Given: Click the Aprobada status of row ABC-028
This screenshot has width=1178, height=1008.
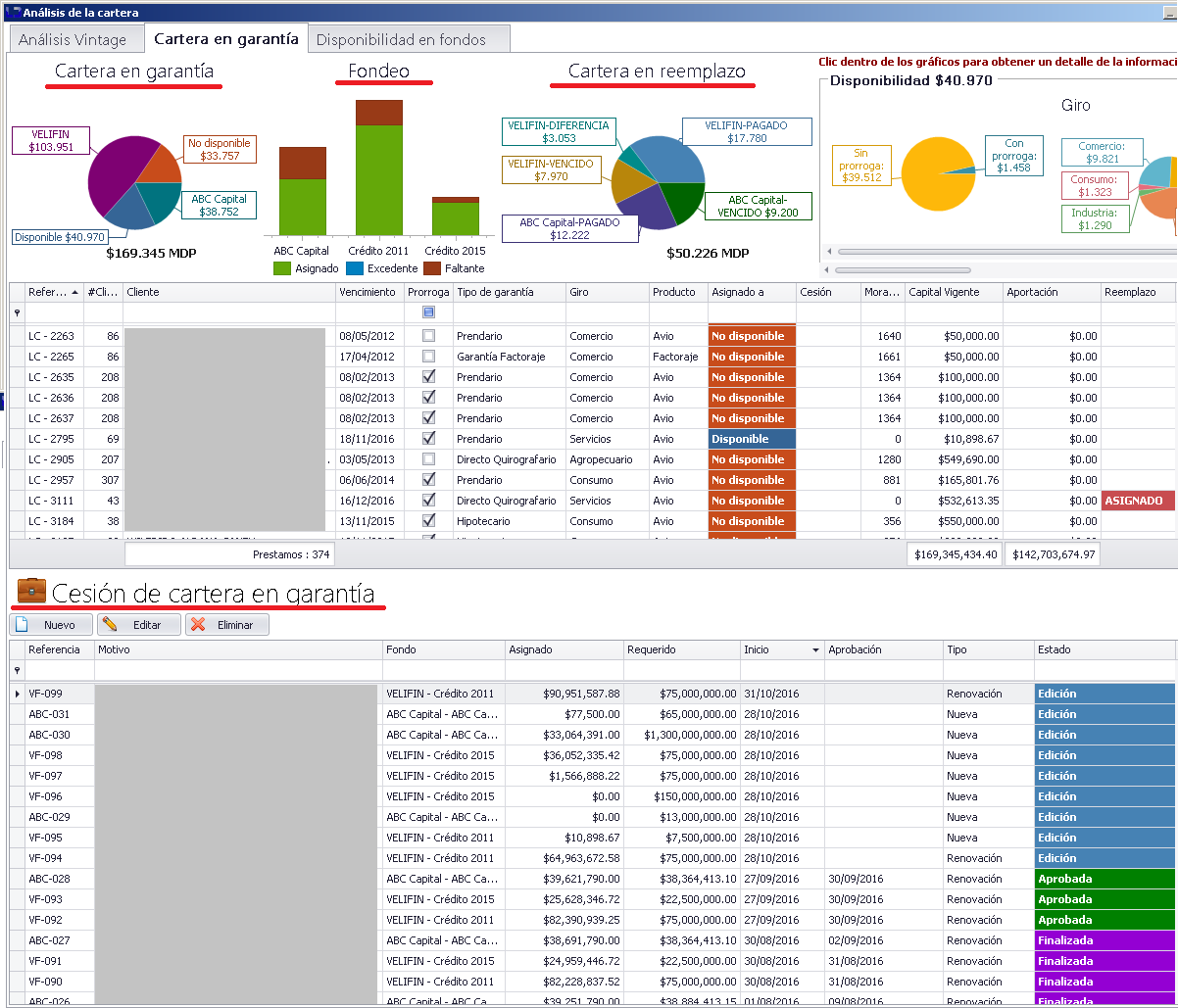Looking at the screenshot, I should [1104, 879].
